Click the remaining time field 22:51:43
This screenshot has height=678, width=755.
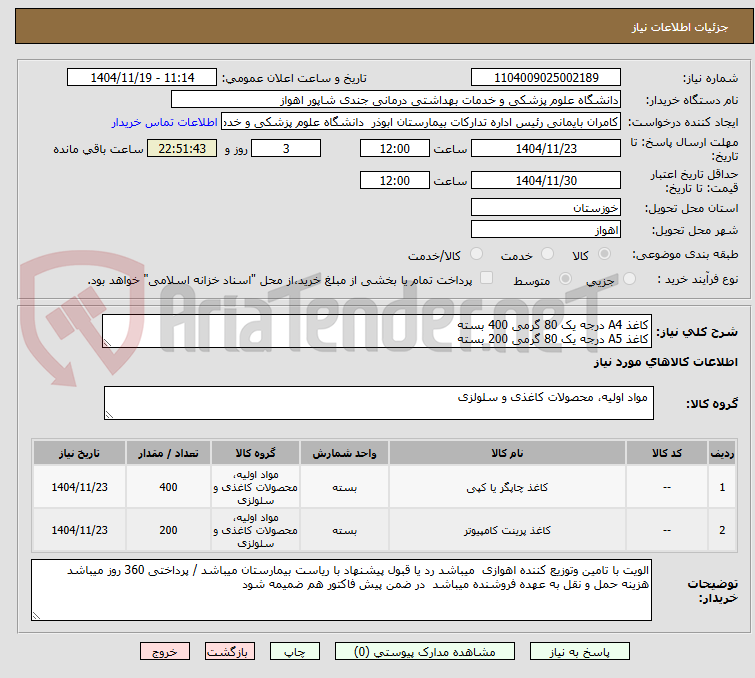point(182,148)
